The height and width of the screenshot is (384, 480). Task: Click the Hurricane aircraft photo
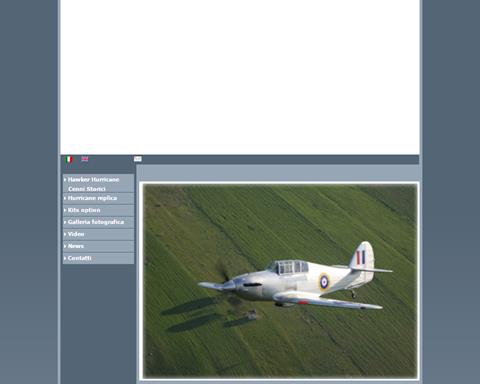(280, 281)
